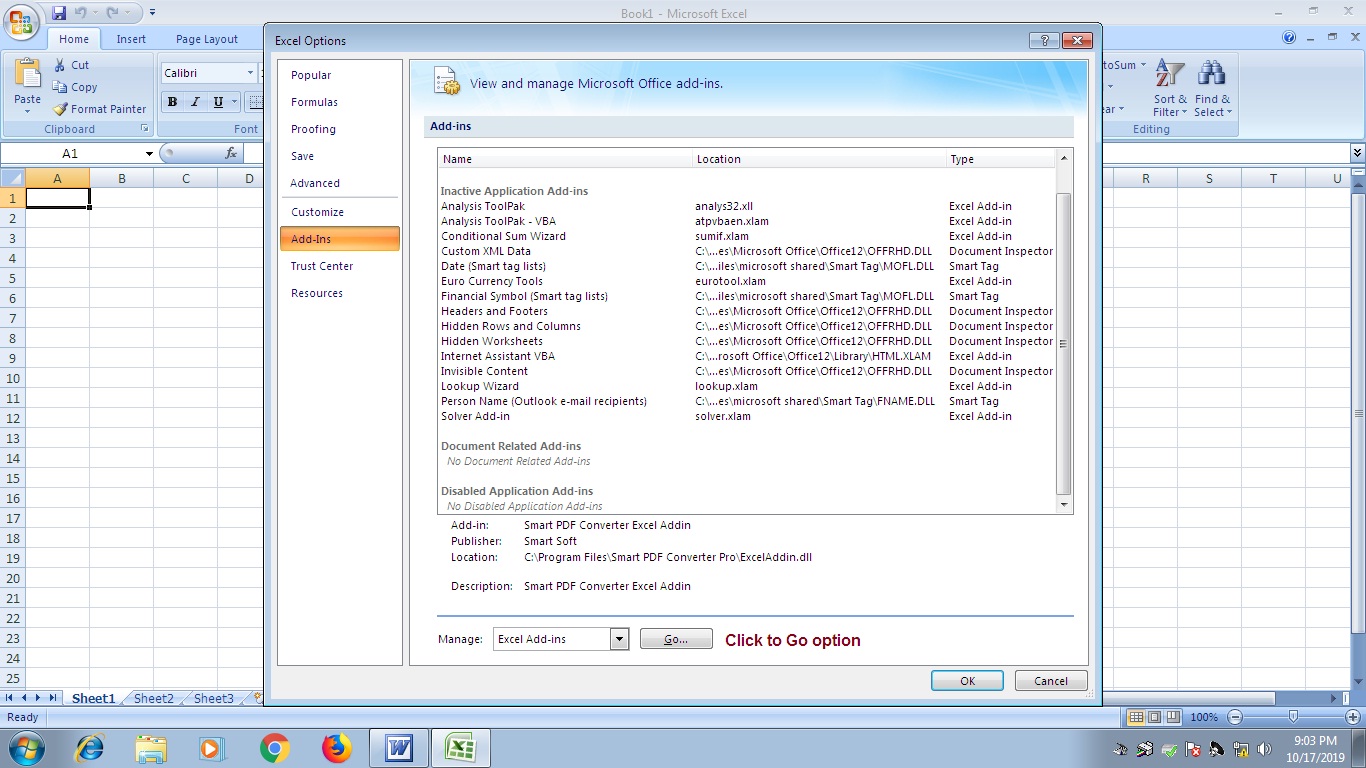Click the Insert Function fx button
1366x768 pixels.
click(231, 153)
